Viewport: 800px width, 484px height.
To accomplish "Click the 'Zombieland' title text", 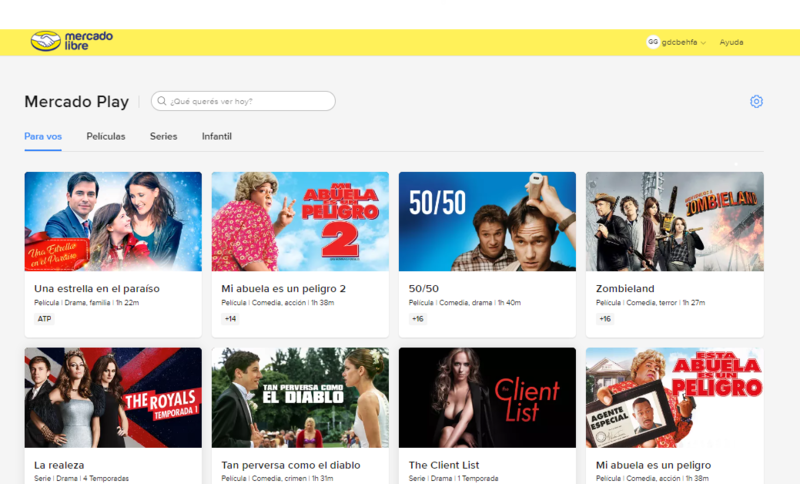I will point(625,289).
